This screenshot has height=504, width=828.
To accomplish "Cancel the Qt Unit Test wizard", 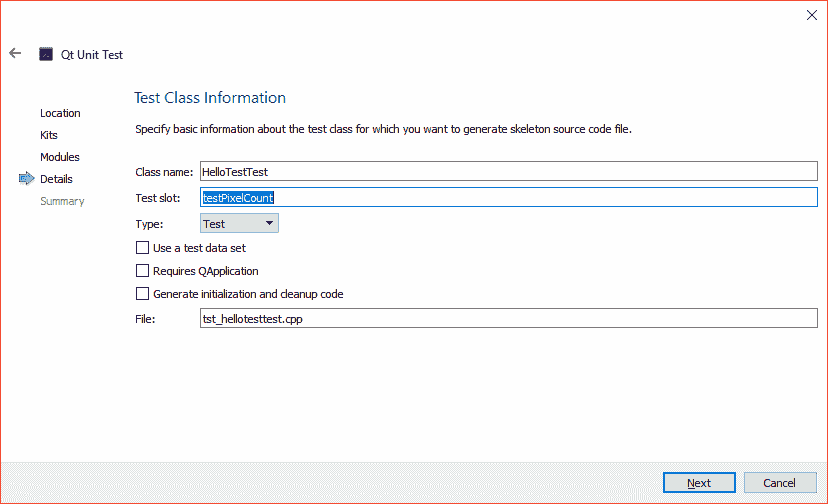I will point(779,483).
